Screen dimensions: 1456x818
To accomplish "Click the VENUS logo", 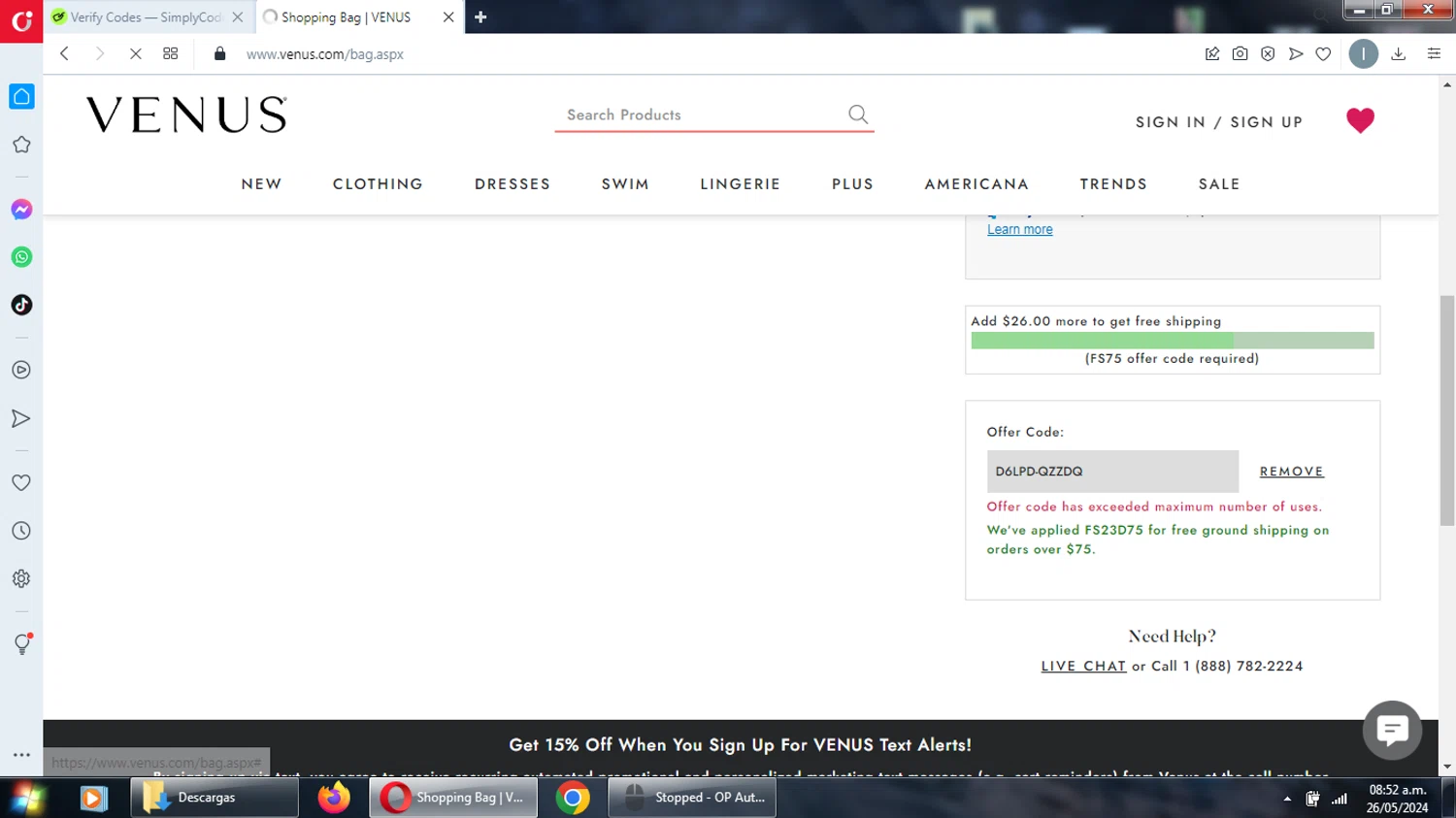I will pyautogui.click(x=186, y=115).
